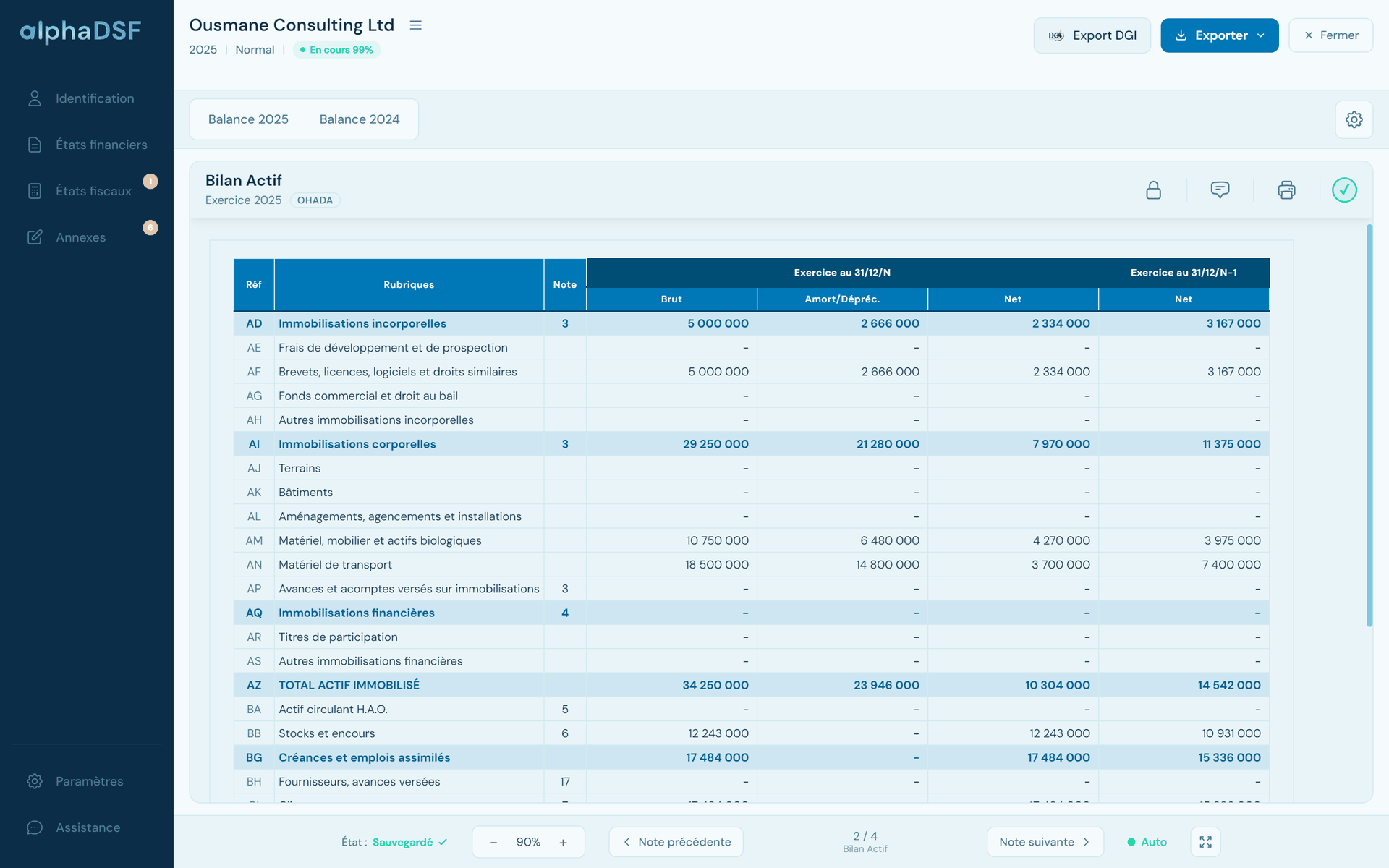1389x868 pixels.
Task: Click the vertical scrollbar of the table
Action: coord(1369,425)
